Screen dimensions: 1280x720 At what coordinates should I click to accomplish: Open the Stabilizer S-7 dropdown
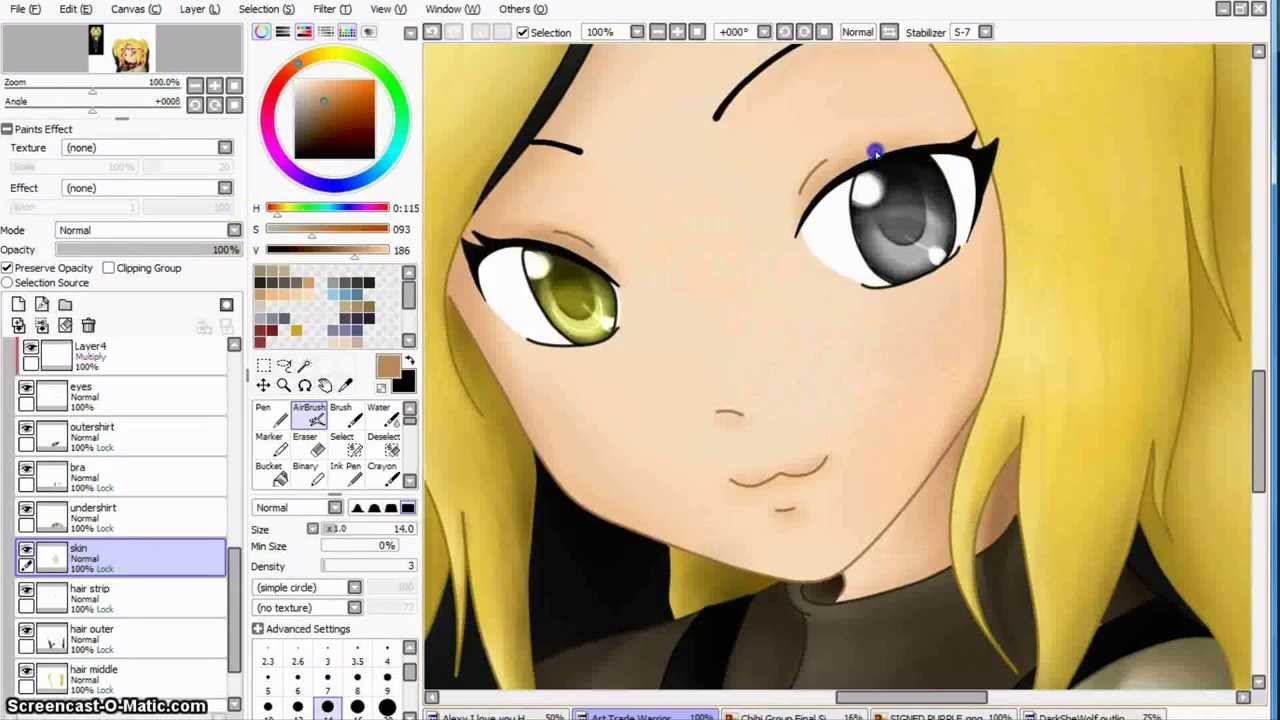(985, 32)
